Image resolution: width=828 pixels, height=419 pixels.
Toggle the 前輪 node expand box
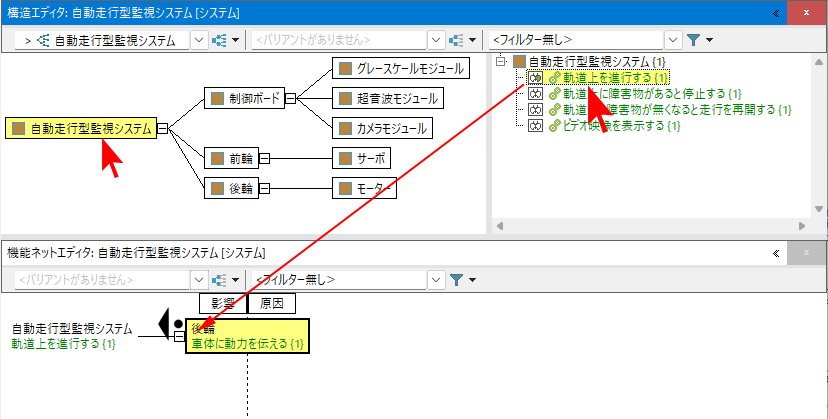tap(264, 158)
